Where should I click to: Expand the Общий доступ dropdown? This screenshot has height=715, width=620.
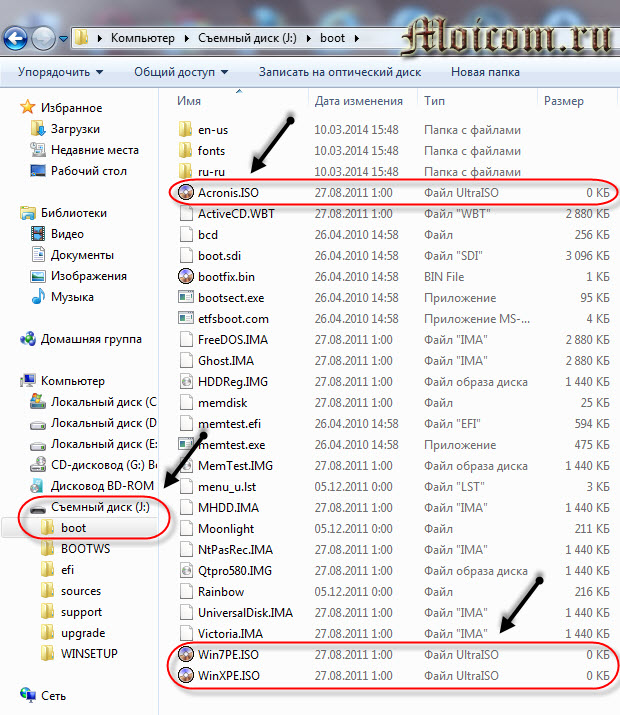click(x=181, y=72)
